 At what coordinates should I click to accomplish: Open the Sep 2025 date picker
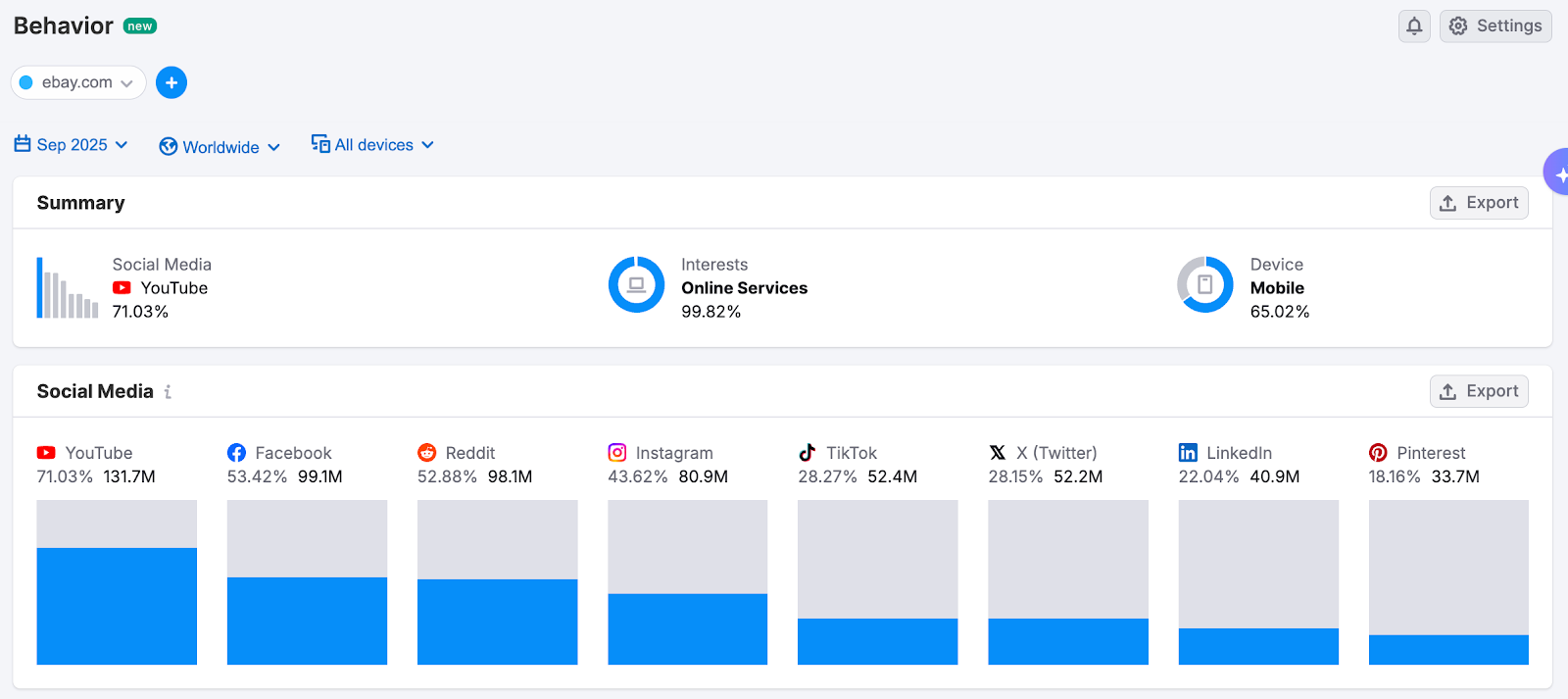(x=72, y=145)
